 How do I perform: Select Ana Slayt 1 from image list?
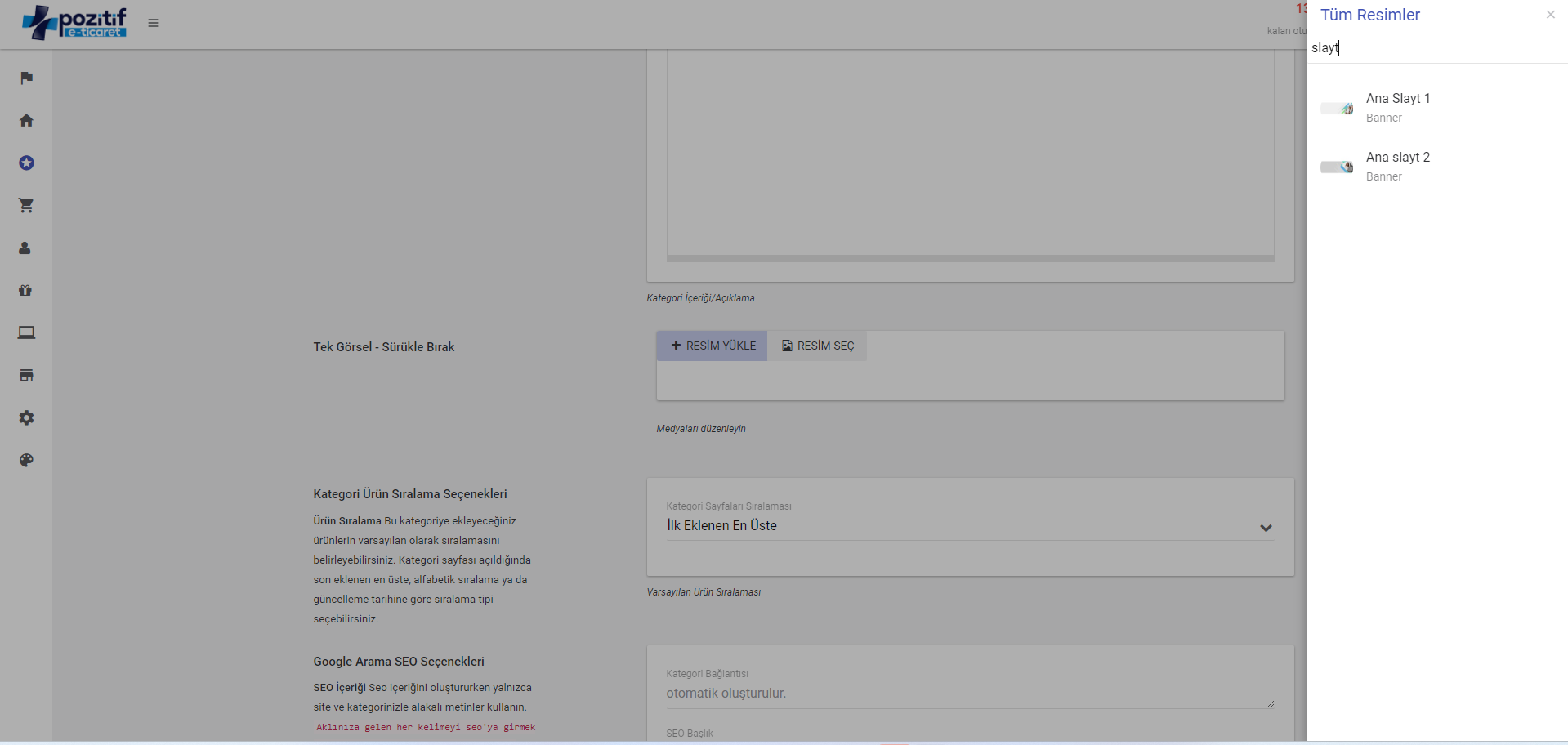(x=1397, y=99)
